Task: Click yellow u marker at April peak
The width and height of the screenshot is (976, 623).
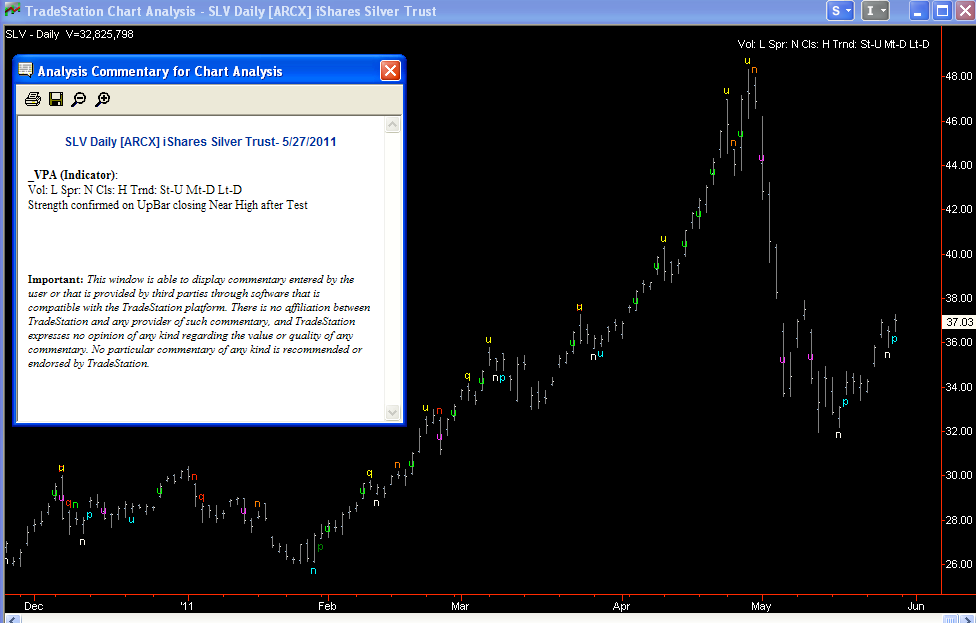Action: point(748,61)
